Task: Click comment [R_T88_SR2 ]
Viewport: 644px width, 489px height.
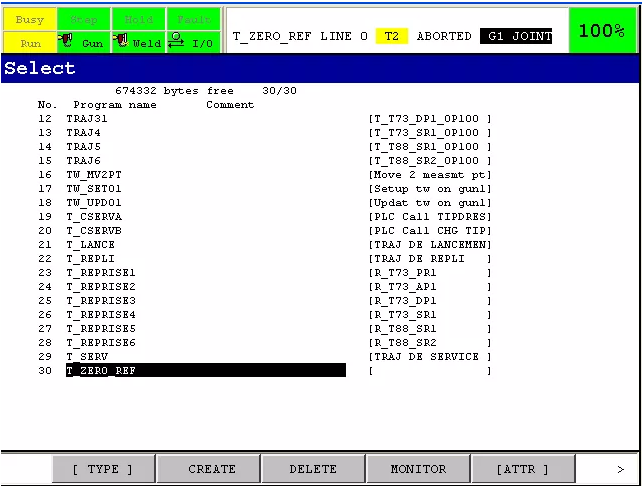Action: 430,342
